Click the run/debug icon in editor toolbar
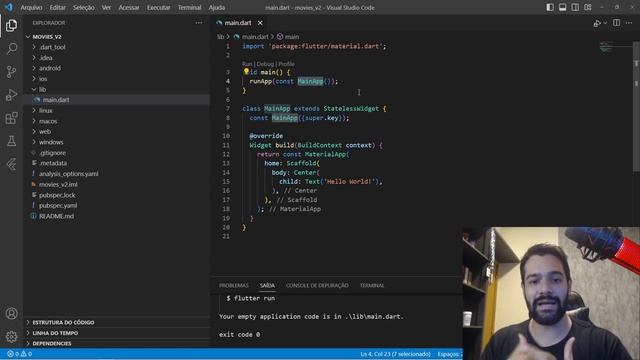Viewport: 640px width, 360px height. coord(597,23)
